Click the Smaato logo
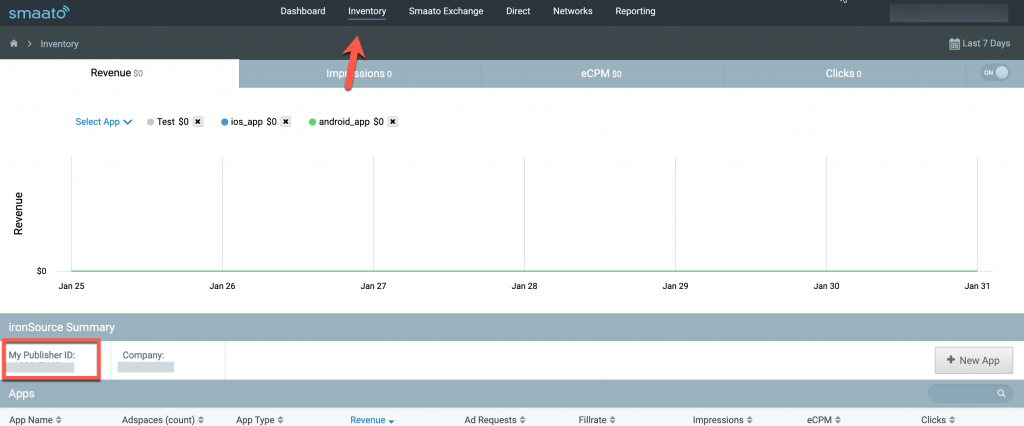The height and width of the screenshot is (426, 1024). pos(40,13)
